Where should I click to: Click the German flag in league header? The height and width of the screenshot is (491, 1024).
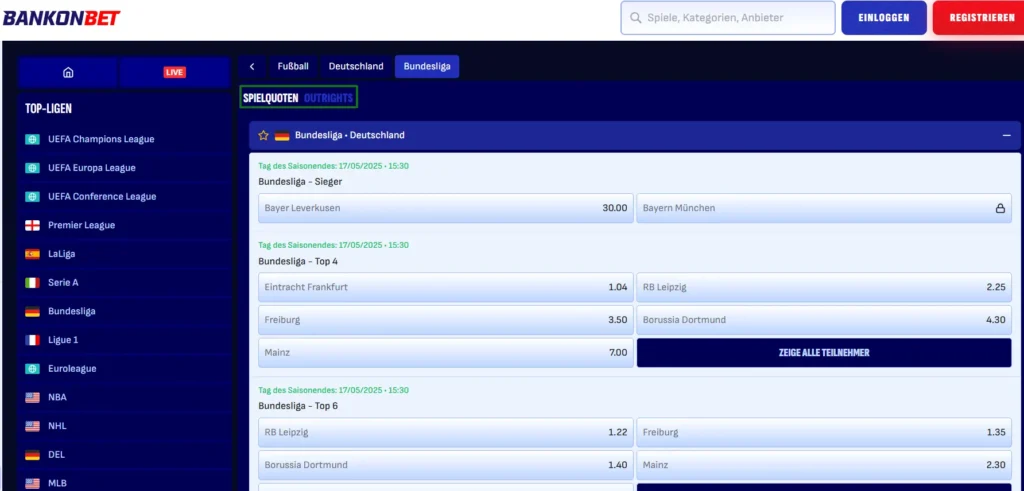pyautogui.click(x=282, y=136)
